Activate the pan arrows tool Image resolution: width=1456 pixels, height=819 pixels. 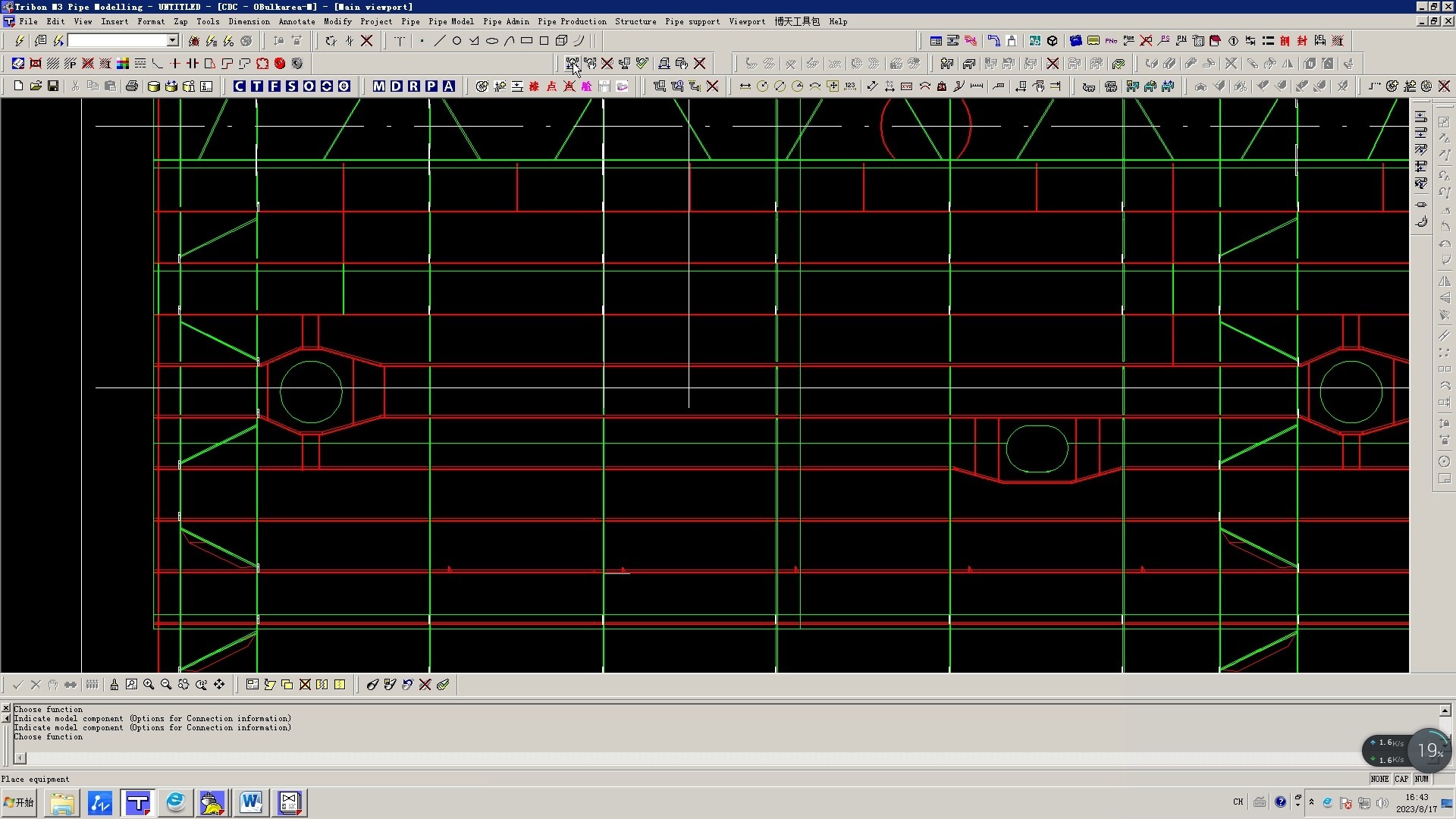click(x=219, y=685)
